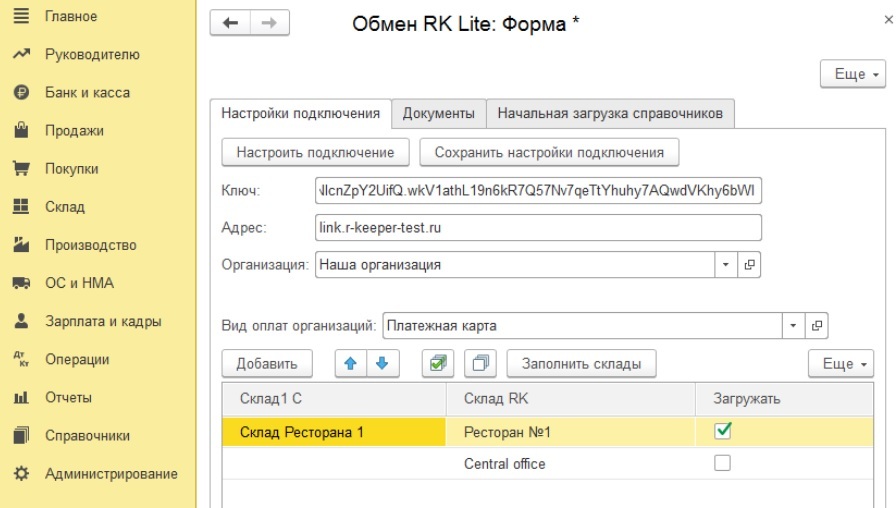Screen dimensions: 896x508
Task: Expand the Вид оплат организаций dropdown arrow
Action: (793, 325)
